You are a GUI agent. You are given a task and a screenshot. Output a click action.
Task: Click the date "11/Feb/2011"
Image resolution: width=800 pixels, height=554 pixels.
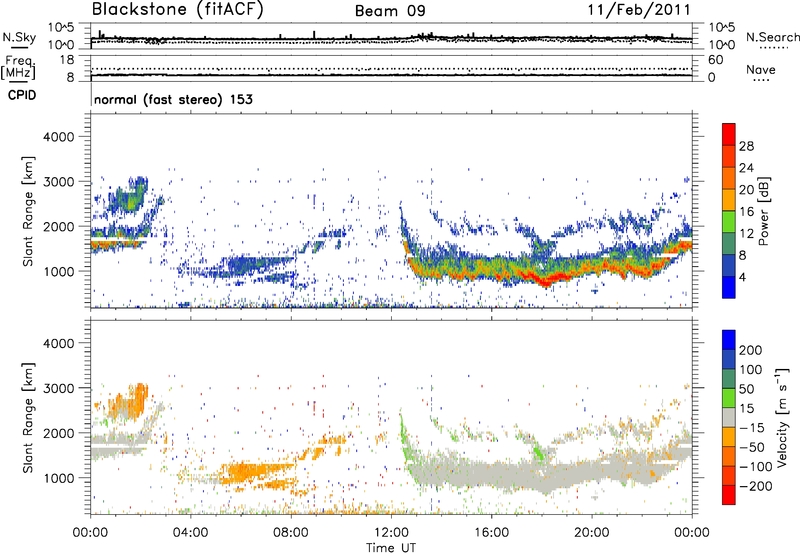(x=639, y=10)
